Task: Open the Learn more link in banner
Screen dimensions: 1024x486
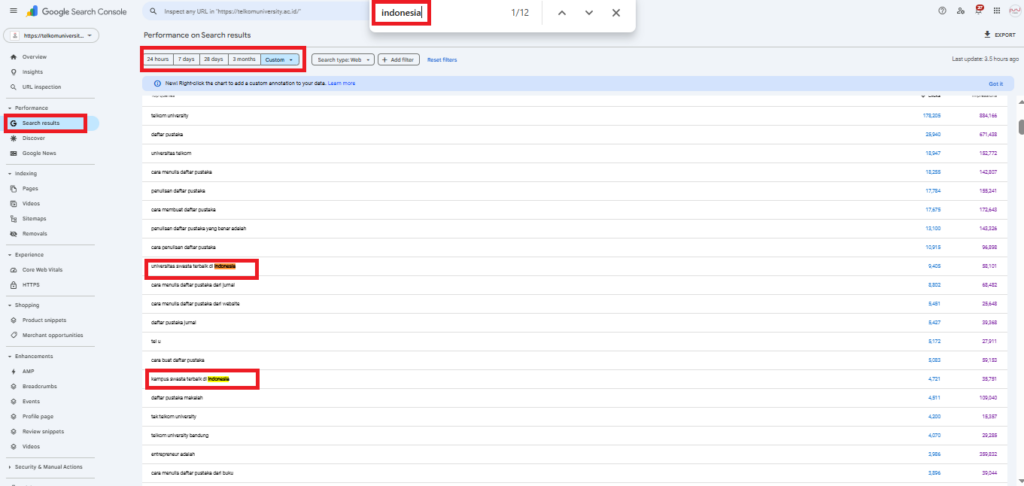Action: pos(342,84)
